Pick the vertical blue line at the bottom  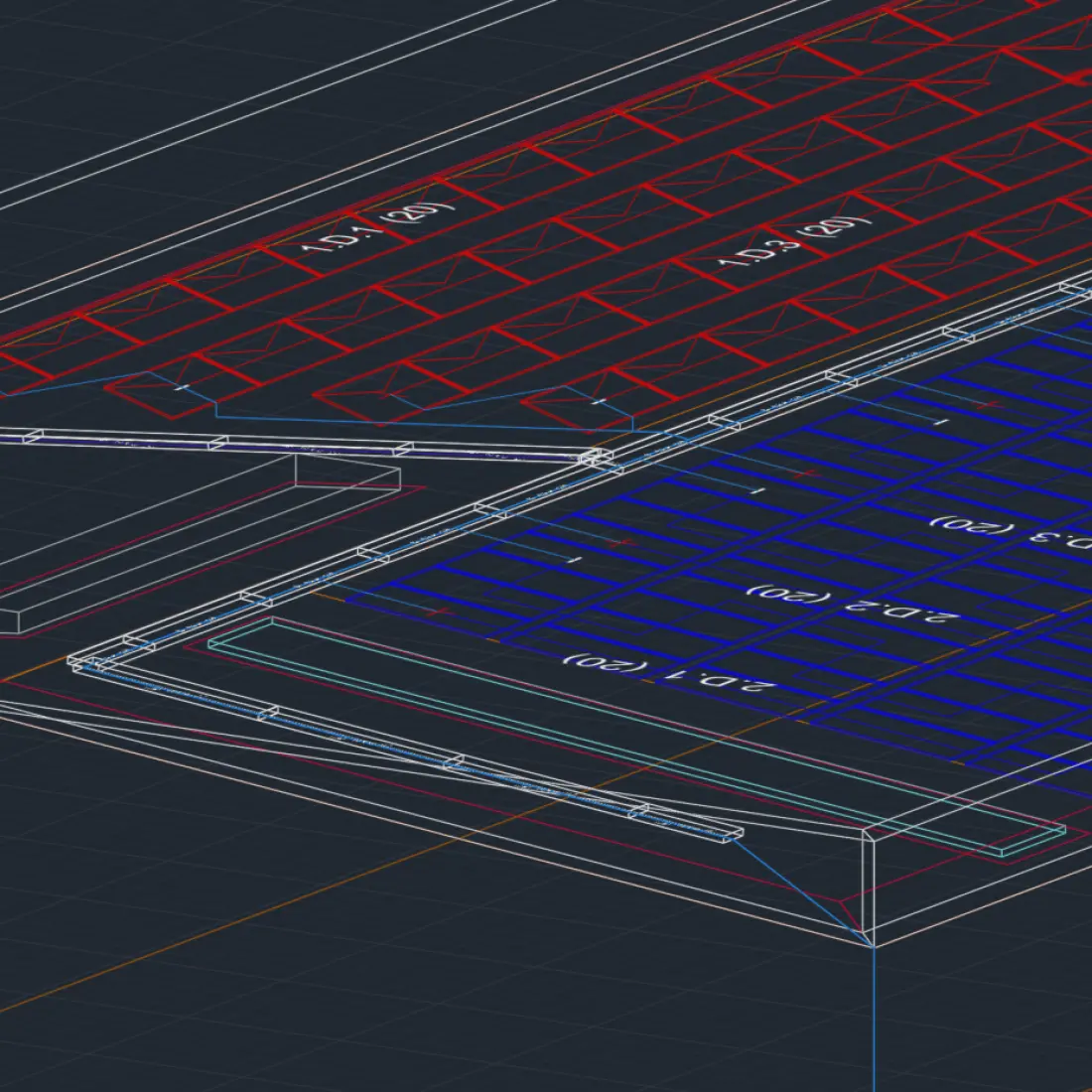tap(874, 1020)
